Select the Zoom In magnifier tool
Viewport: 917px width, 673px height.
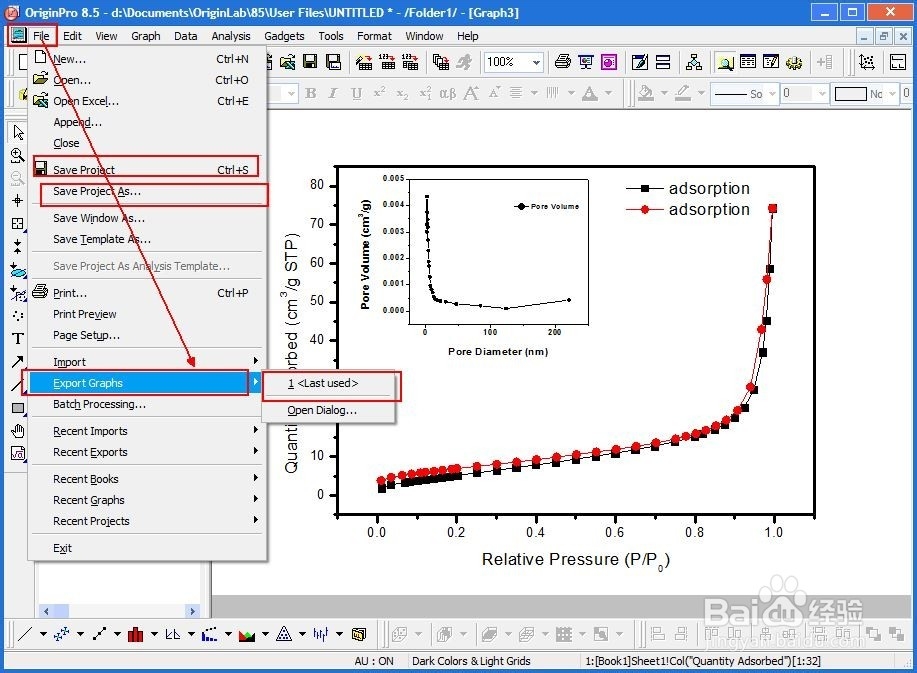(18, 156)
